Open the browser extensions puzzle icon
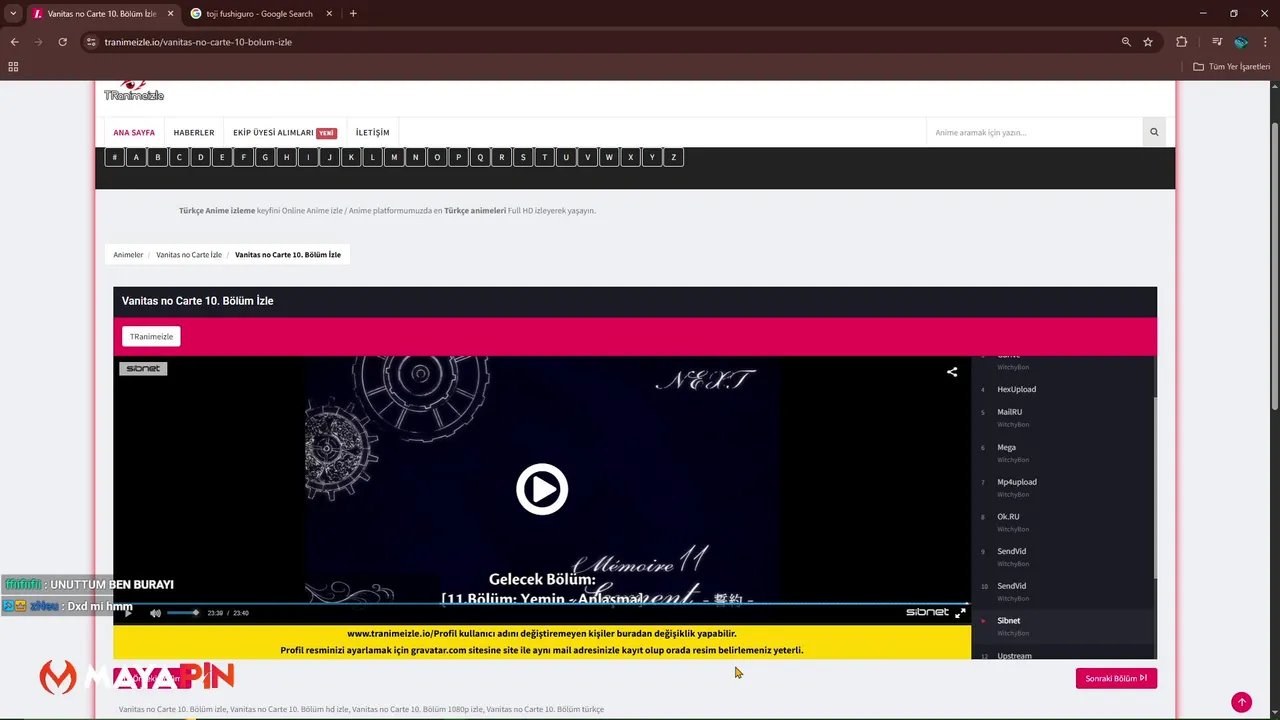 [1182, 42]
